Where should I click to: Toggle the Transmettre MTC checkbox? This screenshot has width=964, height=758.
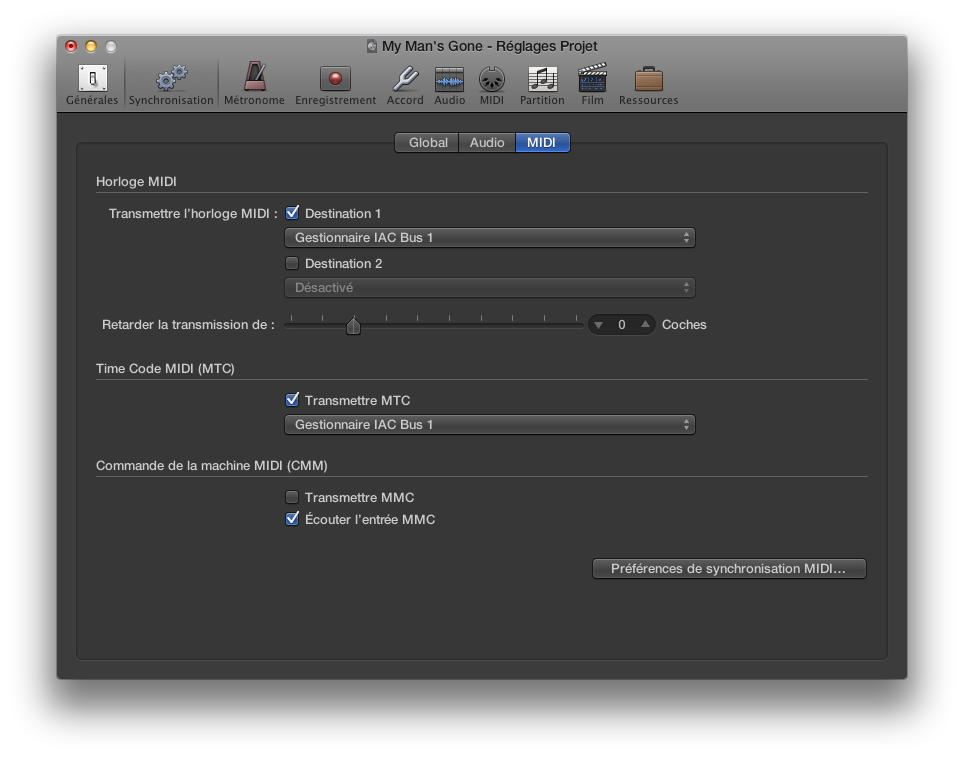coord(292,400)
